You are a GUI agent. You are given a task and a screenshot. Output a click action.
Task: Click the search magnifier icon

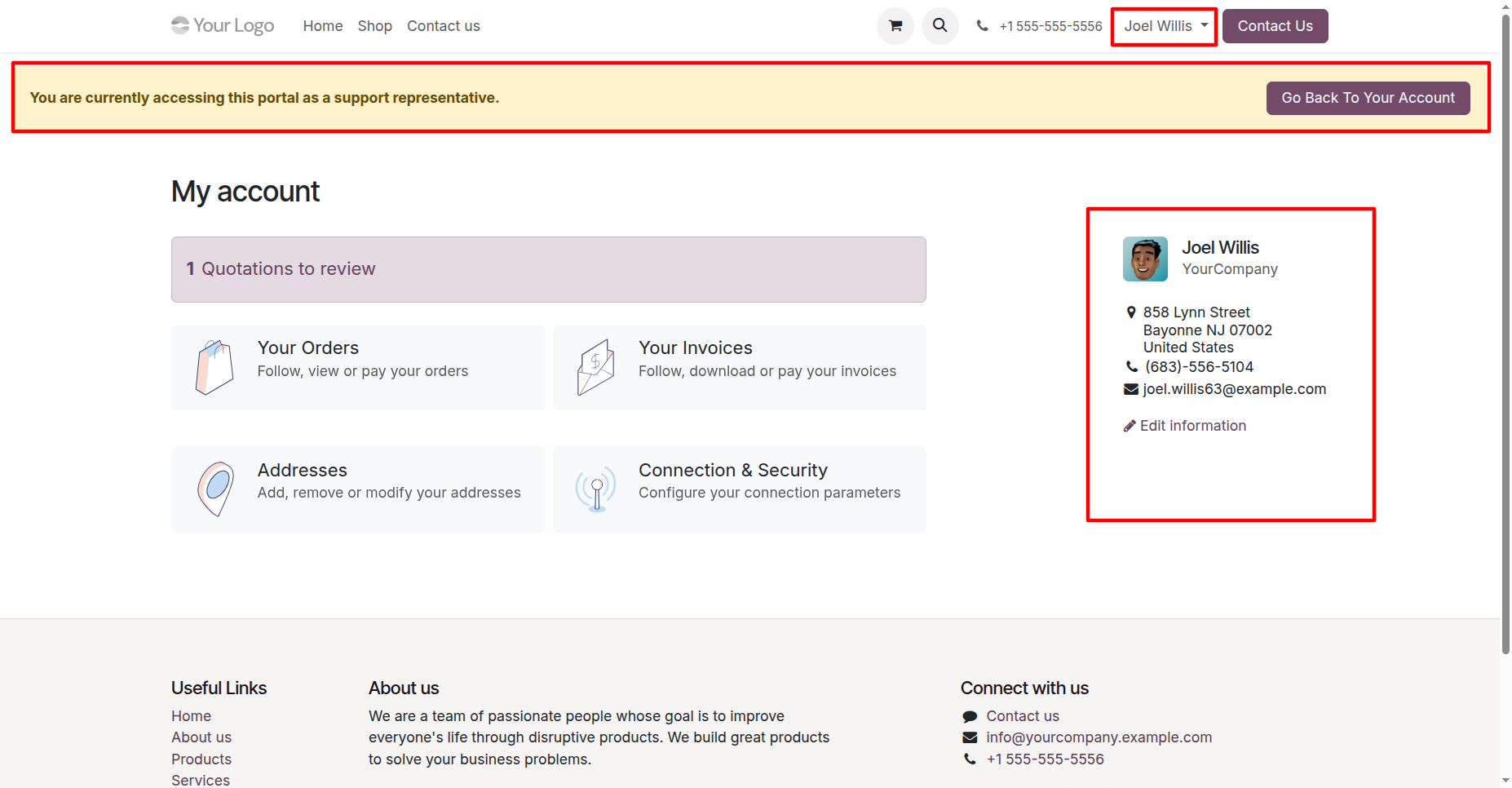coord(939,26)
